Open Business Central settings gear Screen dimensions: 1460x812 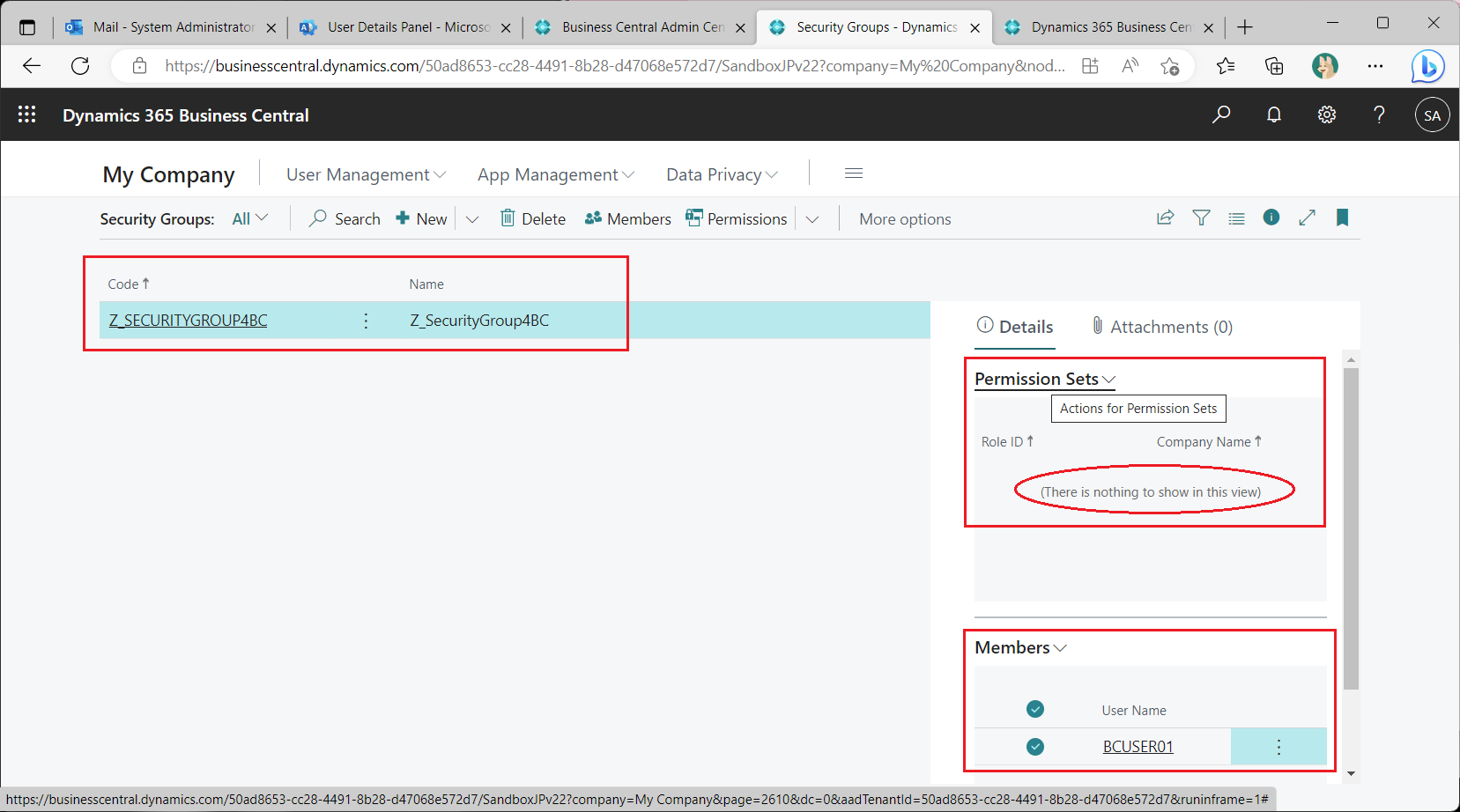1327,114
